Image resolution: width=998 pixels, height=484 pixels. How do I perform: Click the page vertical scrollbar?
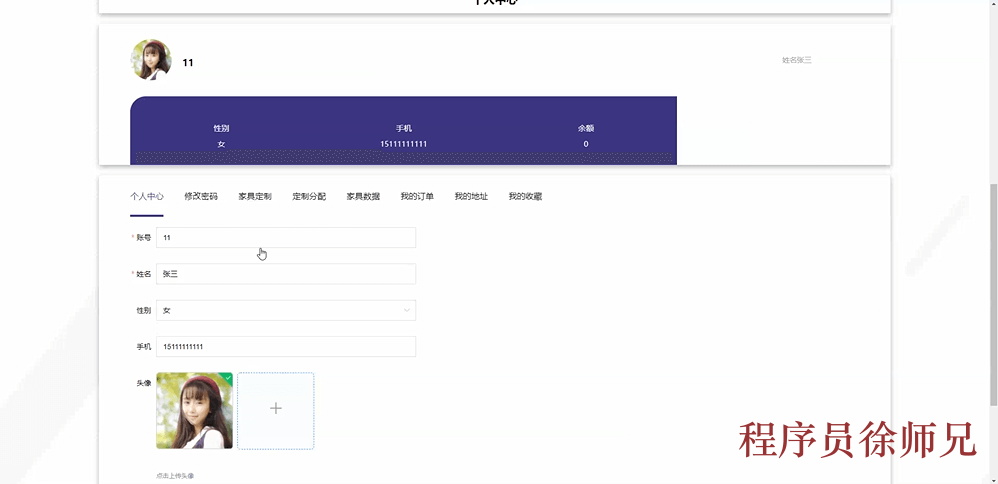[x=994, y=294]
